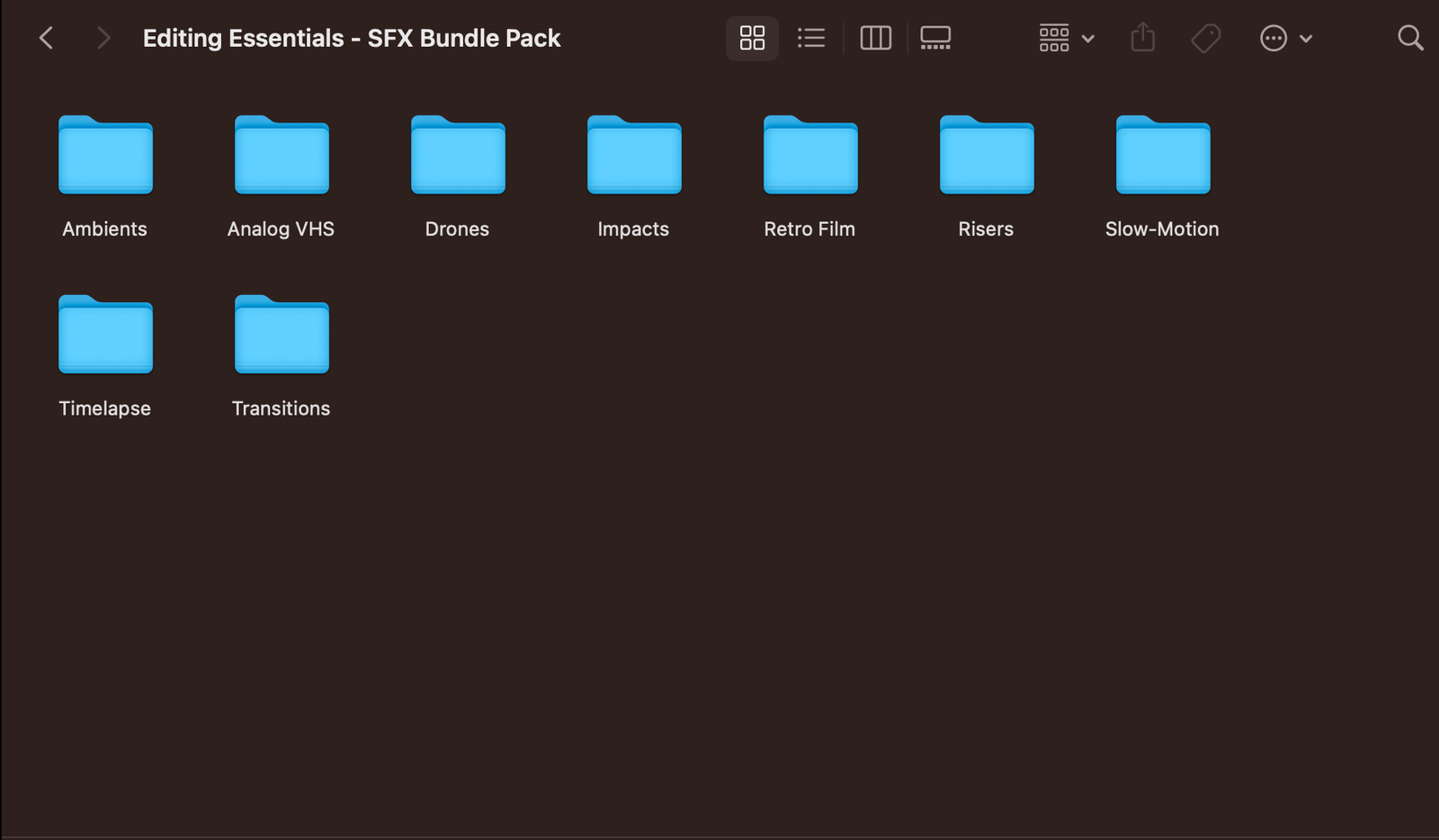Open the More actions ellipsis menu
The width and height of the screenshot is (1439, 840).
[1285, 38]
